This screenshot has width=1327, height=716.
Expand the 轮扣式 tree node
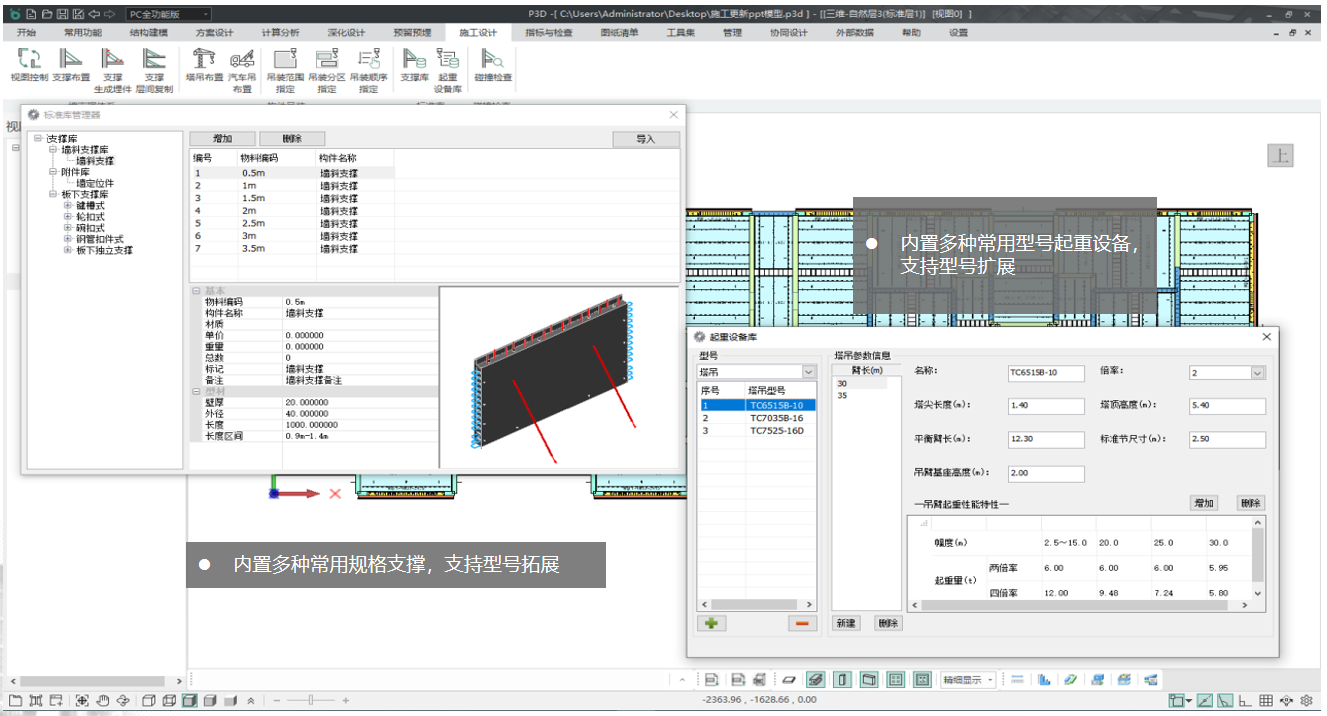(67, 217)
